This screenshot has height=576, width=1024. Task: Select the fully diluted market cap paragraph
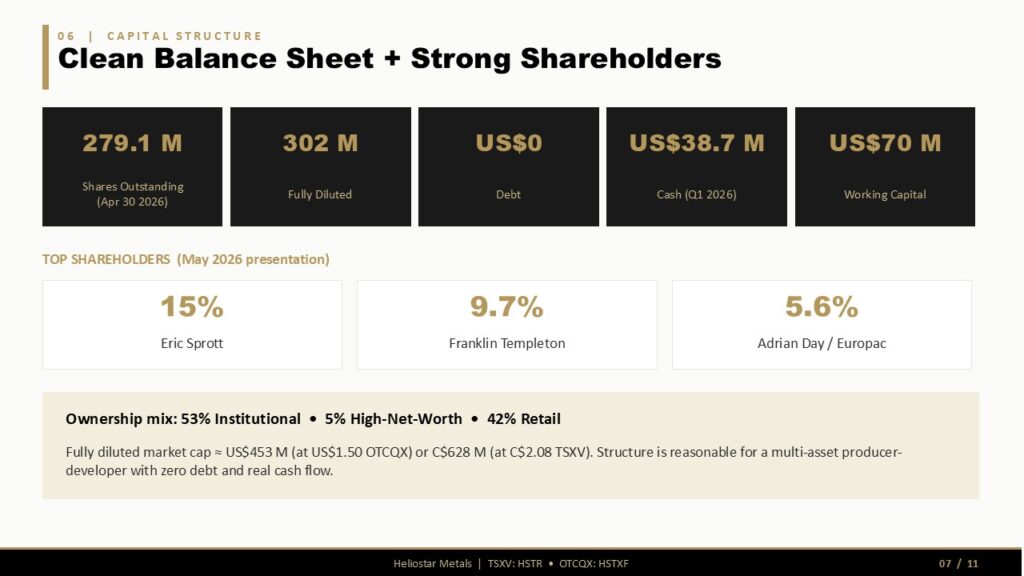pyautogui.click(x=483, y=461)
